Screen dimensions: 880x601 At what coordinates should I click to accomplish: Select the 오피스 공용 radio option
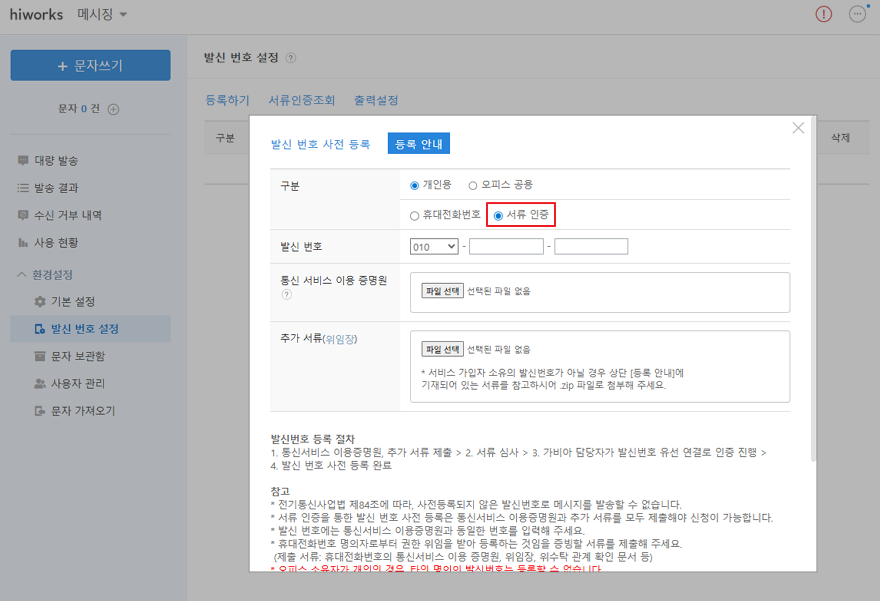tap(473, 186)
